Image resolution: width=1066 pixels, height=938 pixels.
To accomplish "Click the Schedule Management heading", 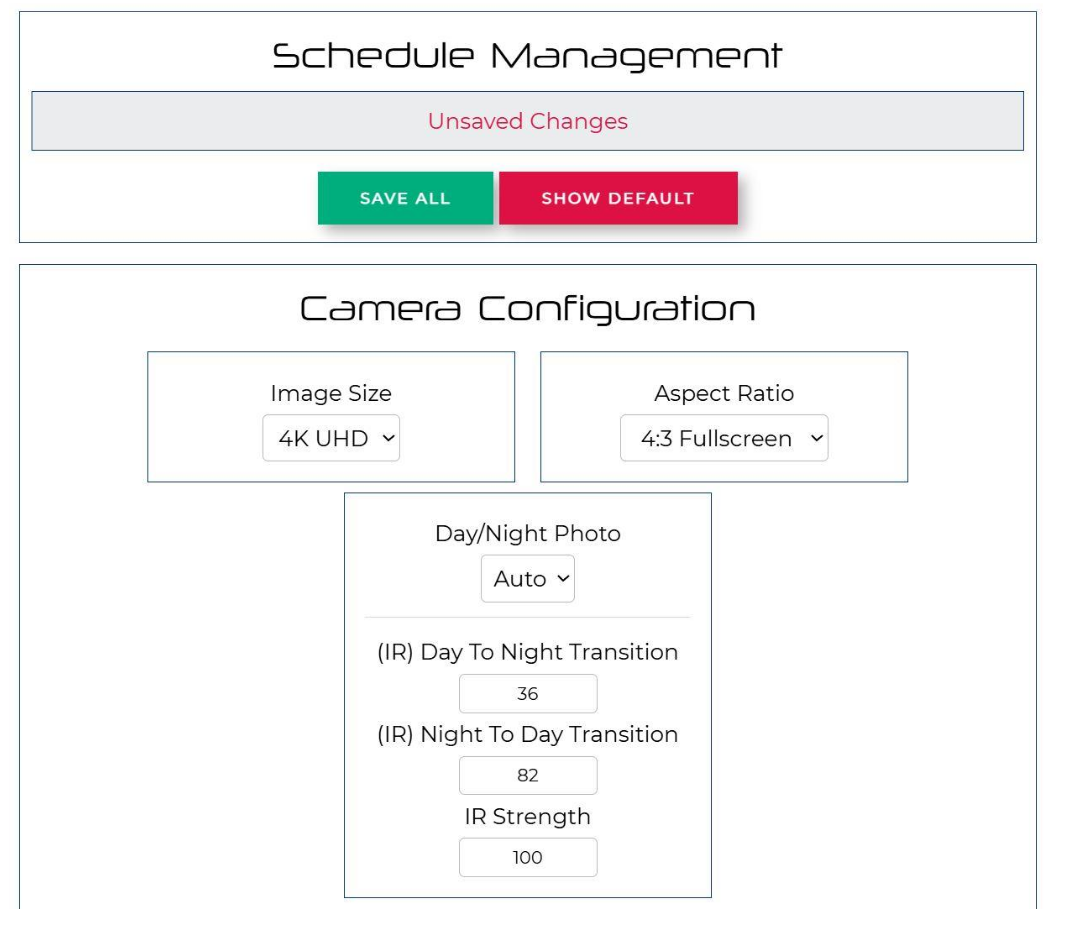I will pyautogui.click(x=527, y=56).
